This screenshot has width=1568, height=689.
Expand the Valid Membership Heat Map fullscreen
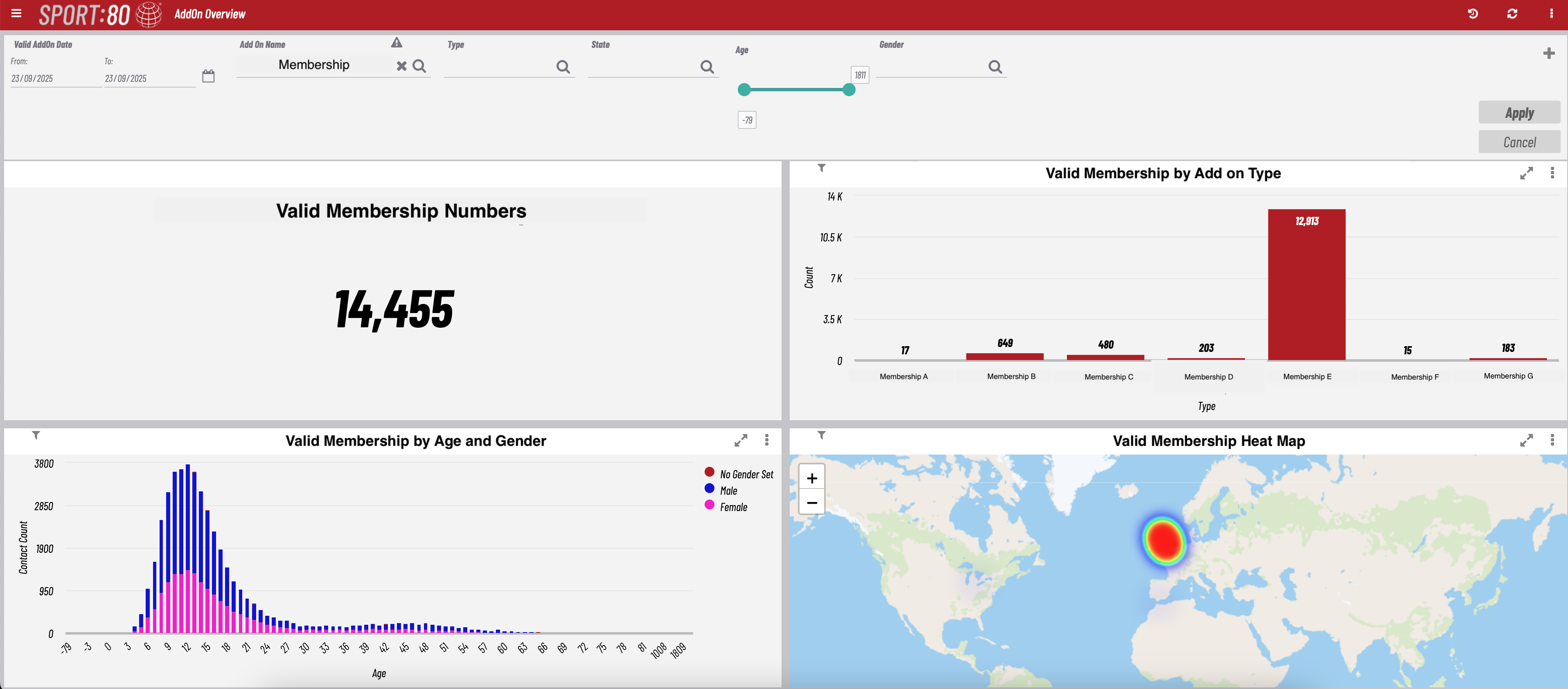tap(1526, 440)
